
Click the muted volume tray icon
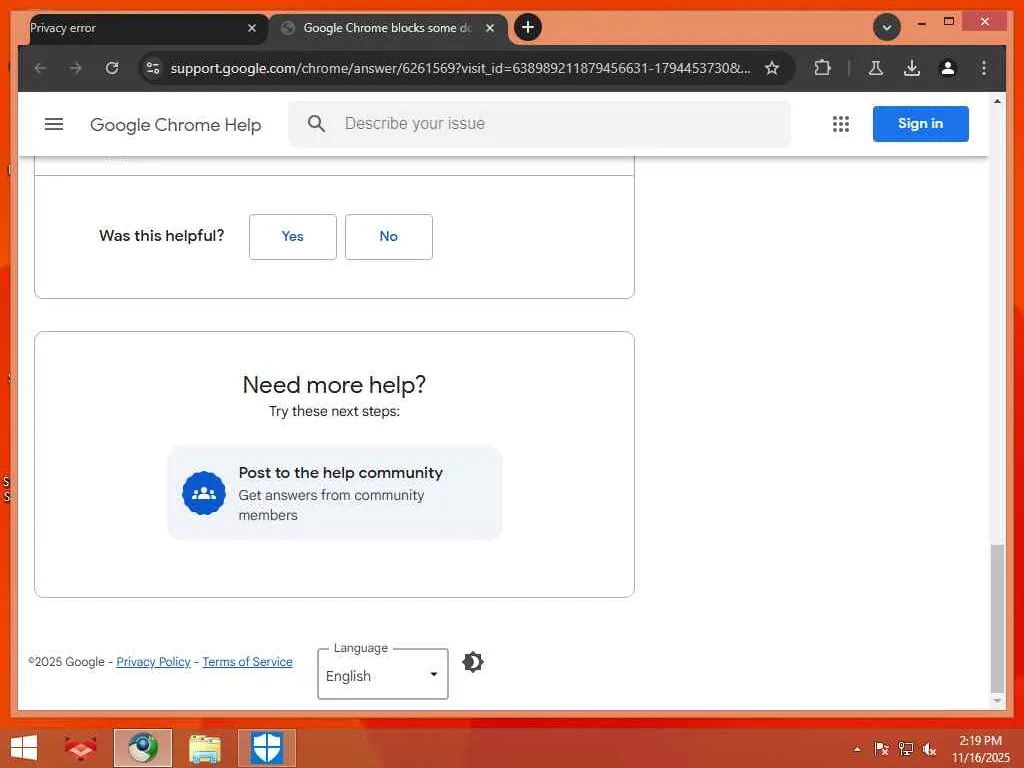pos(929,749)
